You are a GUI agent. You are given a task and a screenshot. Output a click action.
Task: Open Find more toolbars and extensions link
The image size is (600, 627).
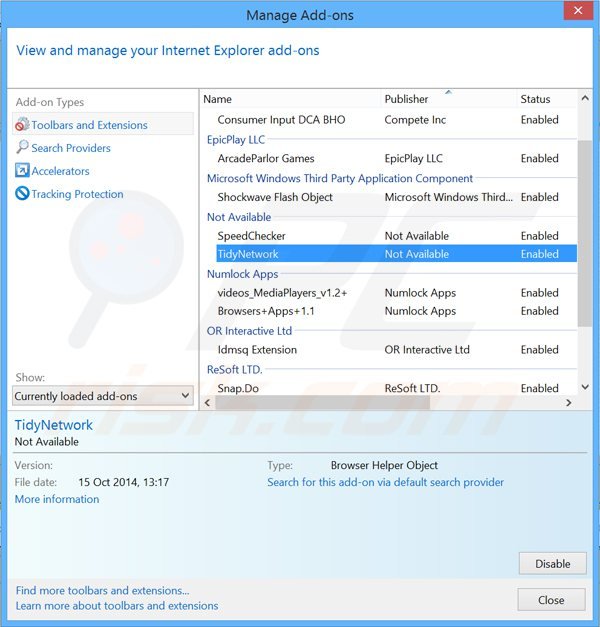[102, 590]
